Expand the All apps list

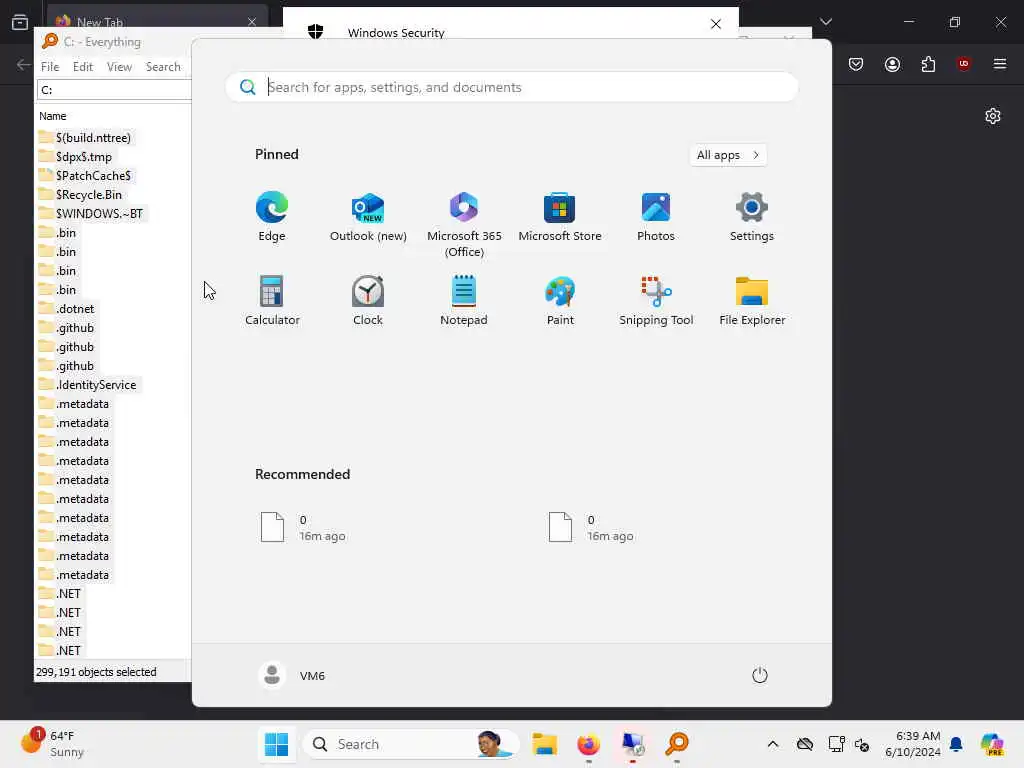tap(728, 155)
